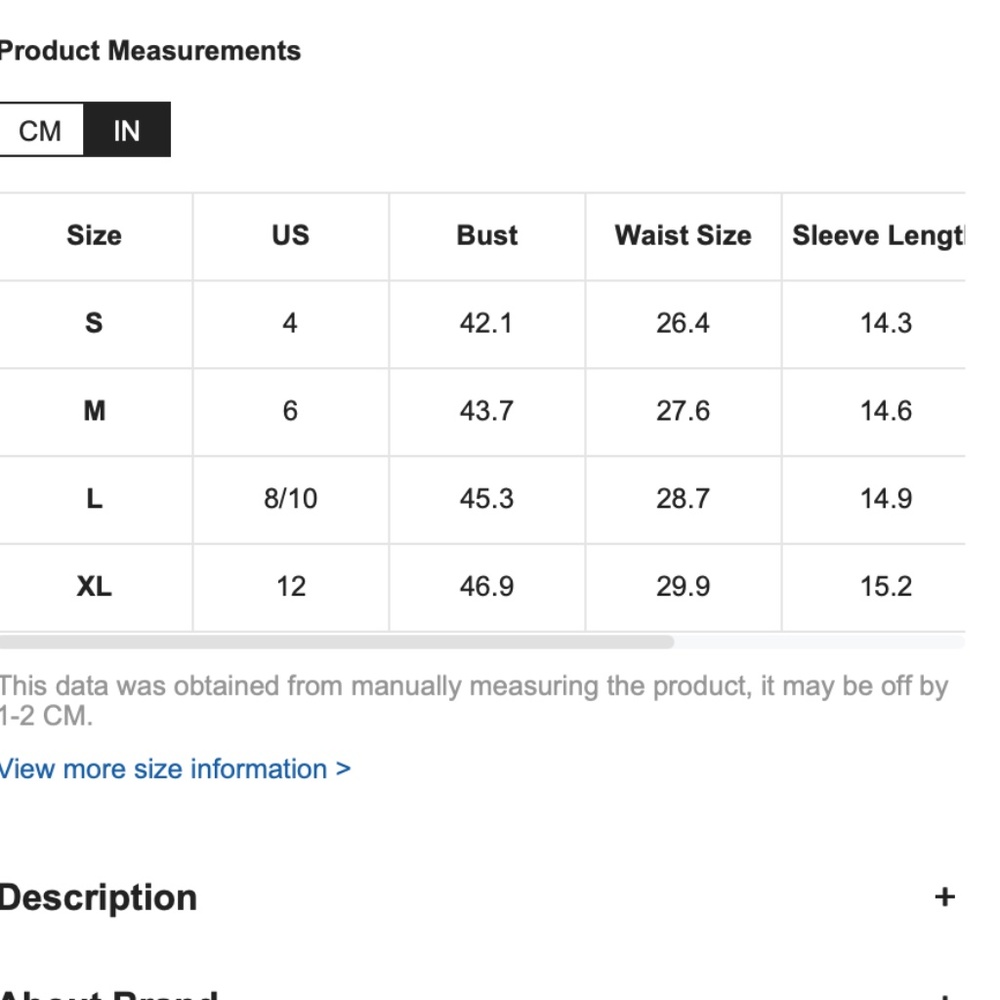Click the L size row label
Image resolution: width=1000 pixels, height=1000 pixels.
(94, 498)
